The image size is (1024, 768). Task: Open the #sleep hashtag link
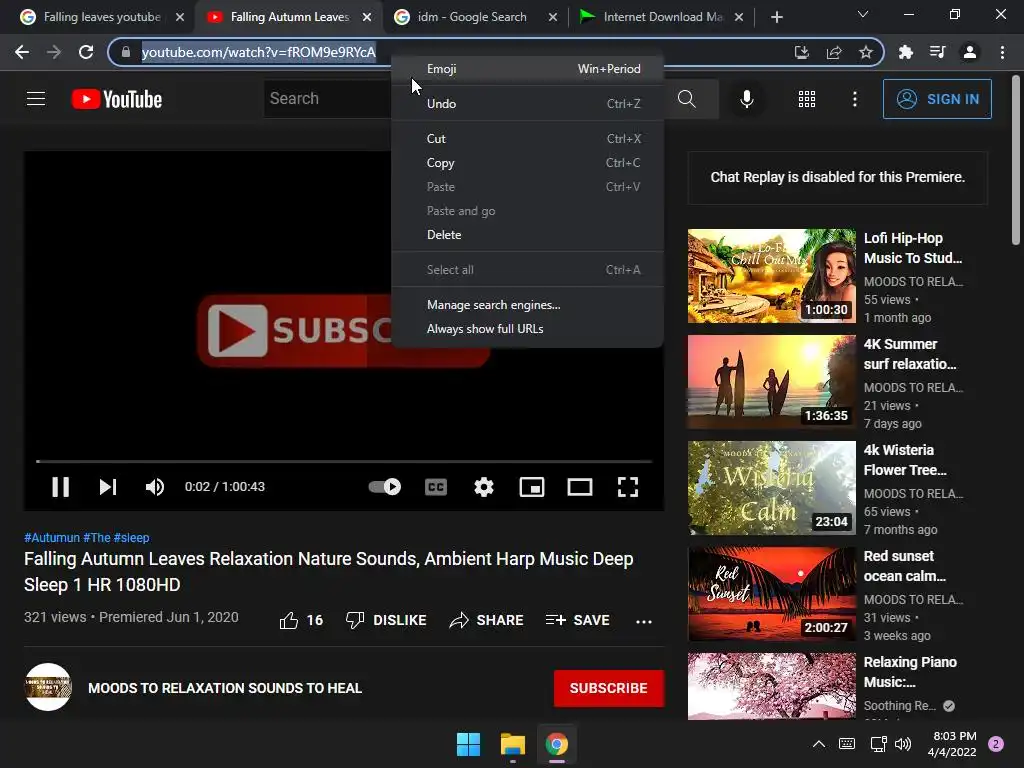click(x=131, y=537)
